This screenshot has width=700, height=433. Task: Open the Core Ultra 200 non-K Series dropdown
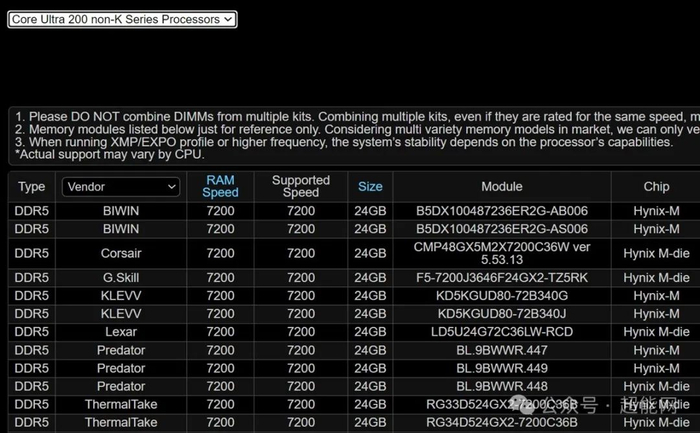coord(122,19)
